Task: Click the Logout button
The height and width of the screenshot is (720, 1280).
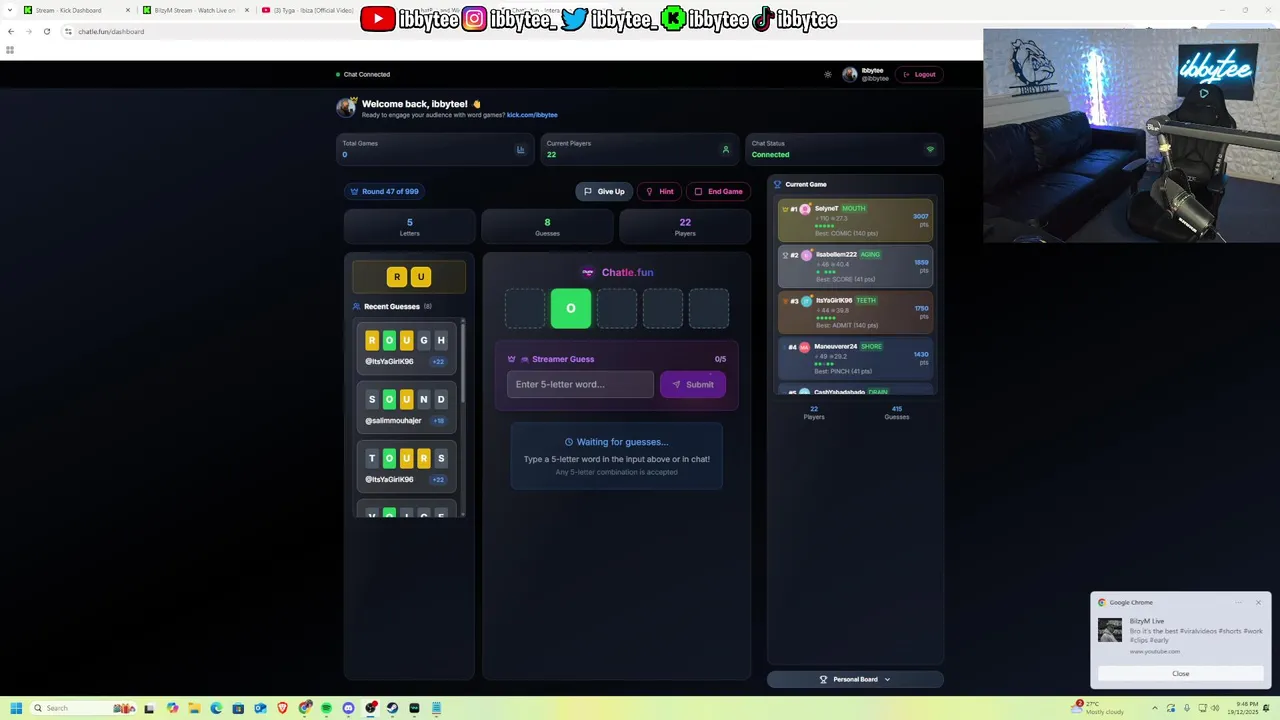Action: click(x=919, y=74)
